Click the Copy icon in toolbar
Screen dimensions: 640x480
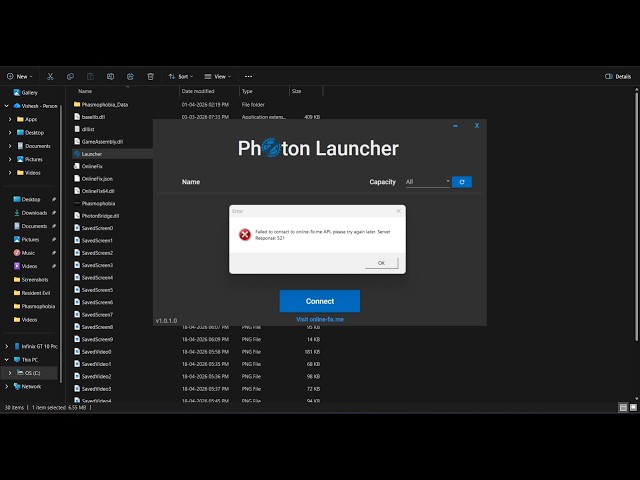tap(70, 76)
